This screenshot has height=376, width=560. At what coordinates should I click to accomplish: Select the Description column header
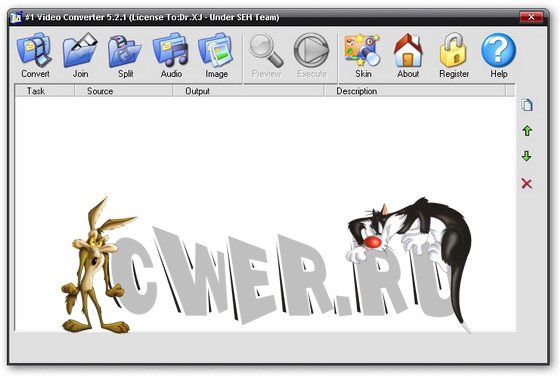coord(415,91)
